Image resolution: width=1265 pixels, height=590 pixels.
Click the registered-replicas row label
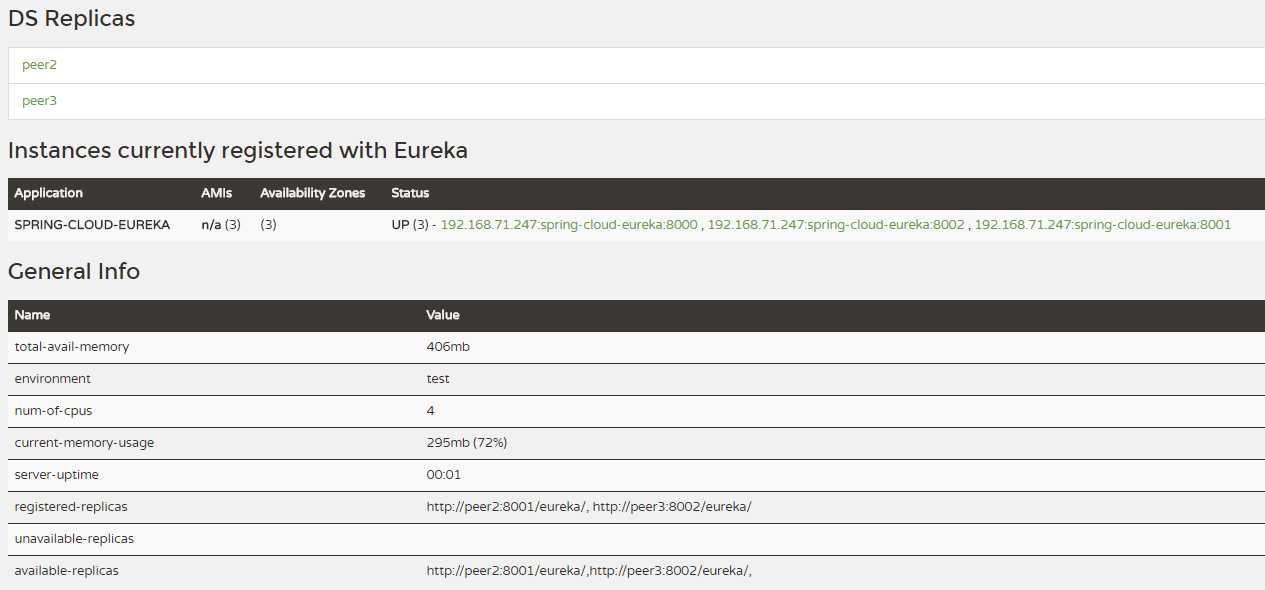[71, 507]
